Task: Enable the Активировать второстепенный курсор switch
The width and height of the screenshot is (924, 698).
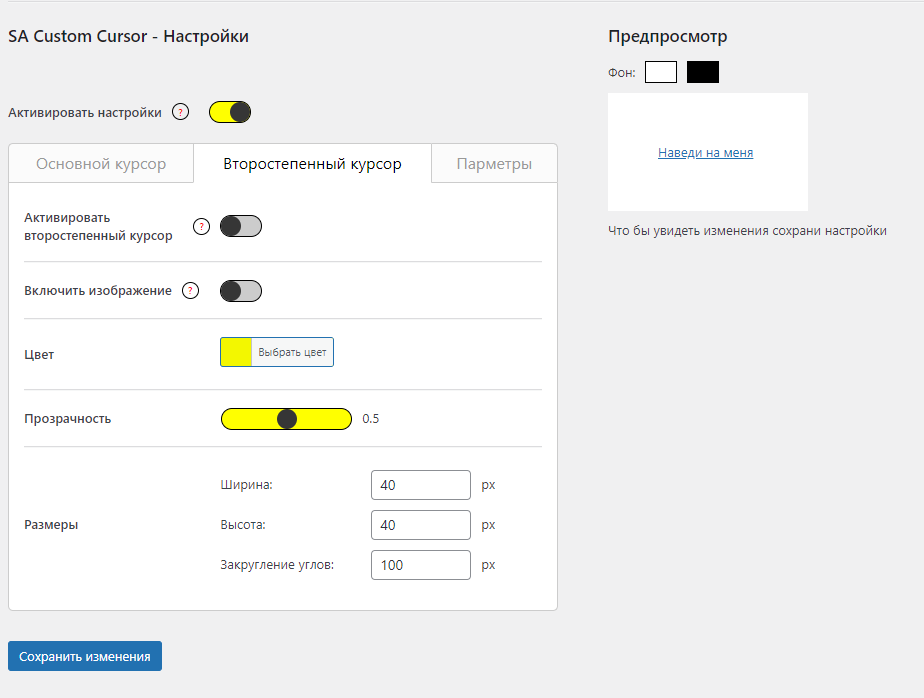Action: coord(241,227)
